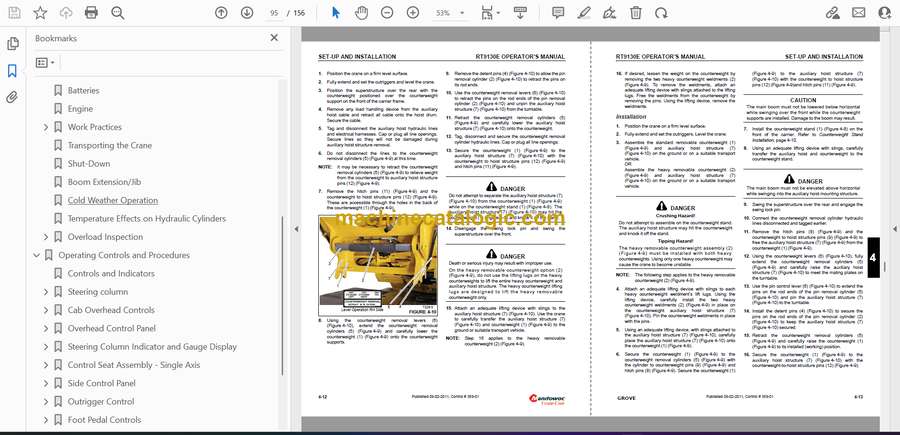Choose the selection arrow tool

coord(336,13)
